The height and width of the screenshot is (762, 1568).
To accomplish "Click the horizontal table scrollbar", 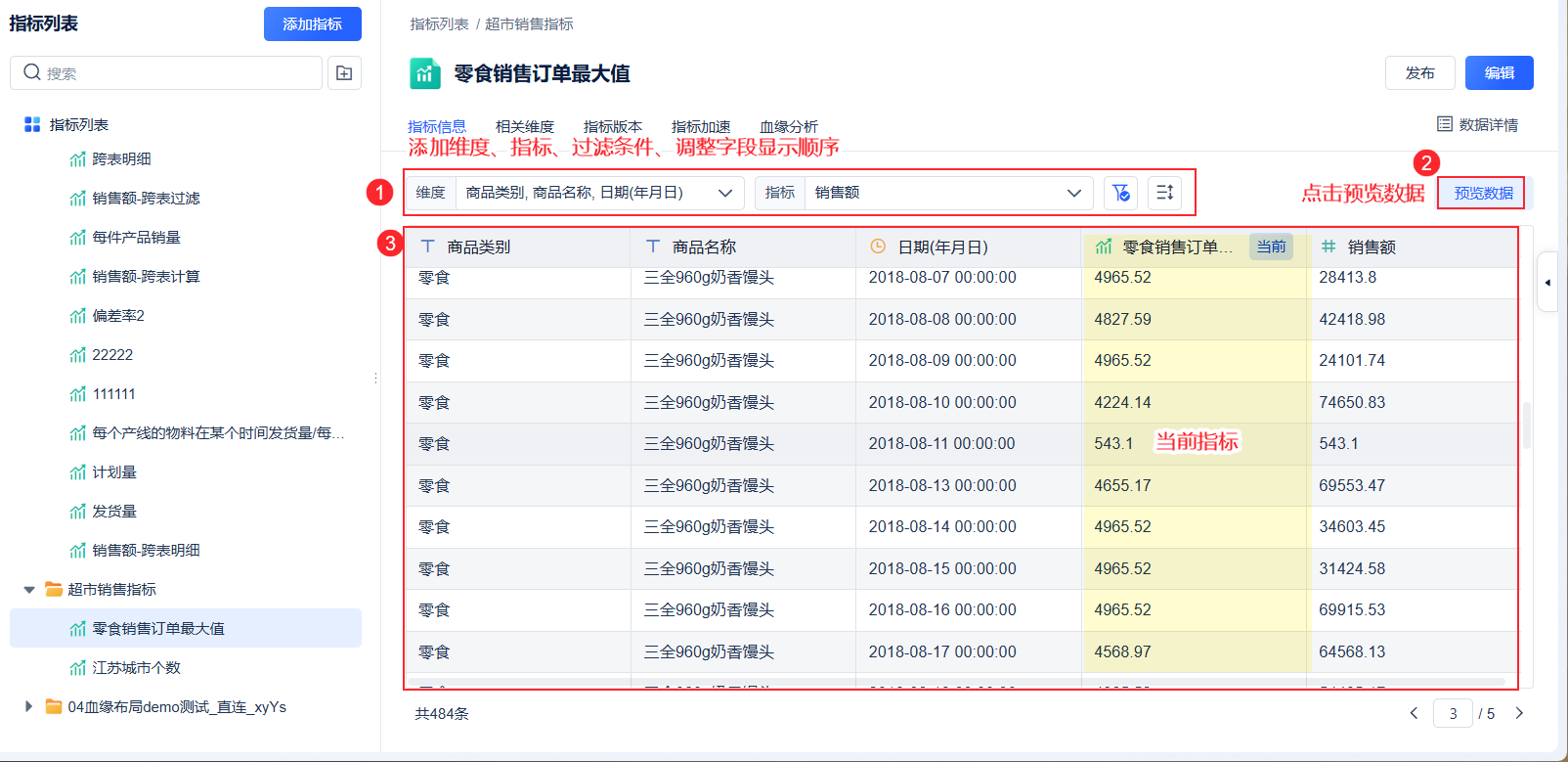I will 956,682.
